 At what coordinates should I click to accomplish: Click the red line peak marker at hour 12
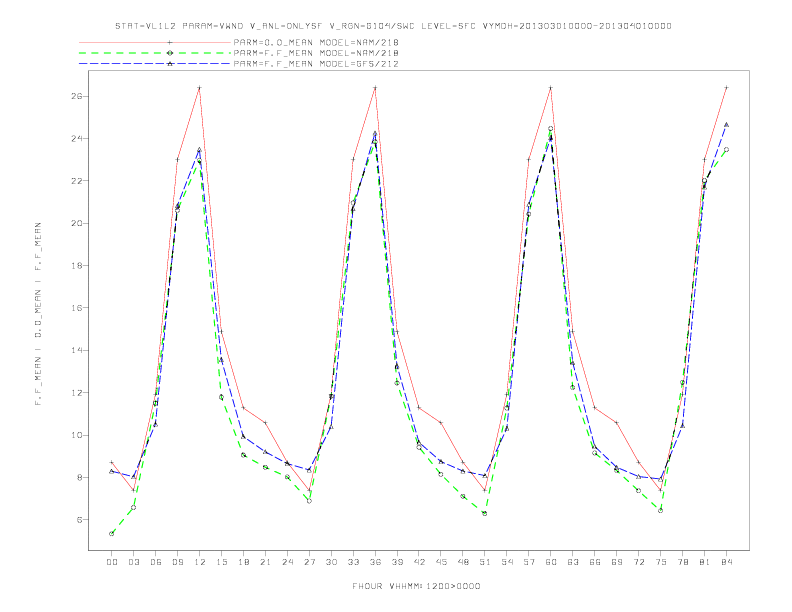[200, 88]
